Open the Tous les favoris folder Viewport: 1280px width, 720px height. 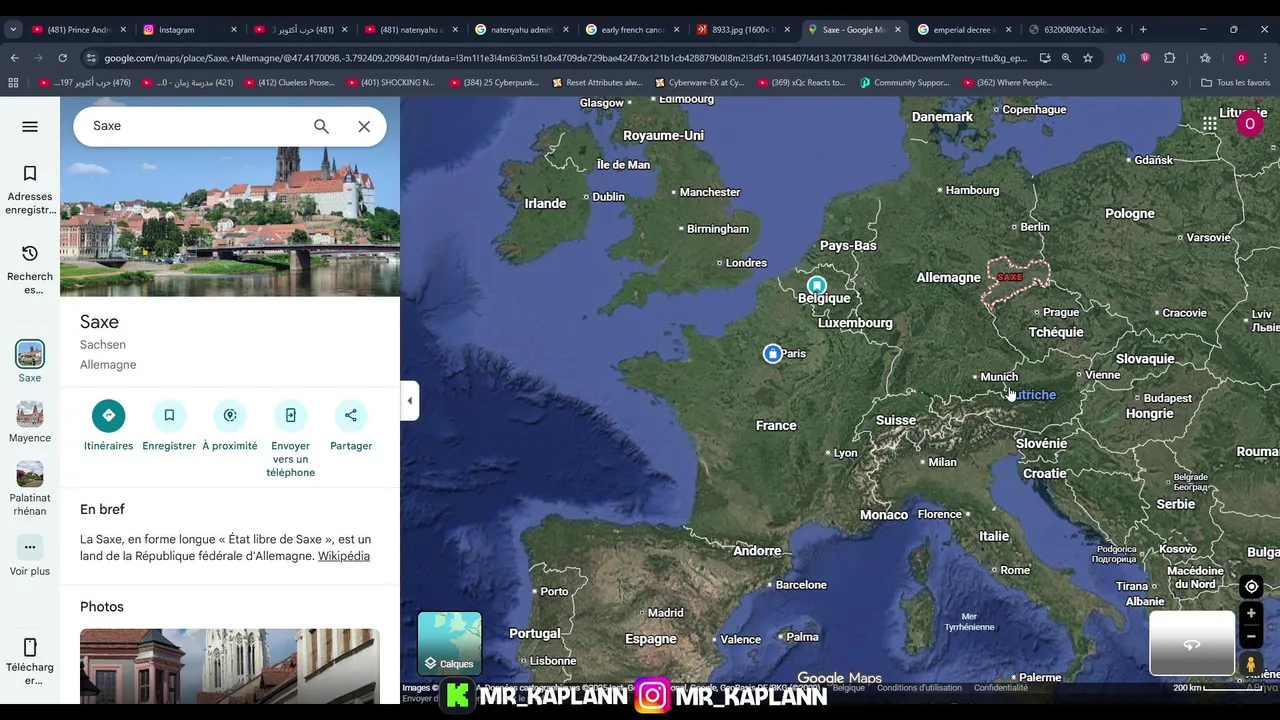[x=1236, y=83]
